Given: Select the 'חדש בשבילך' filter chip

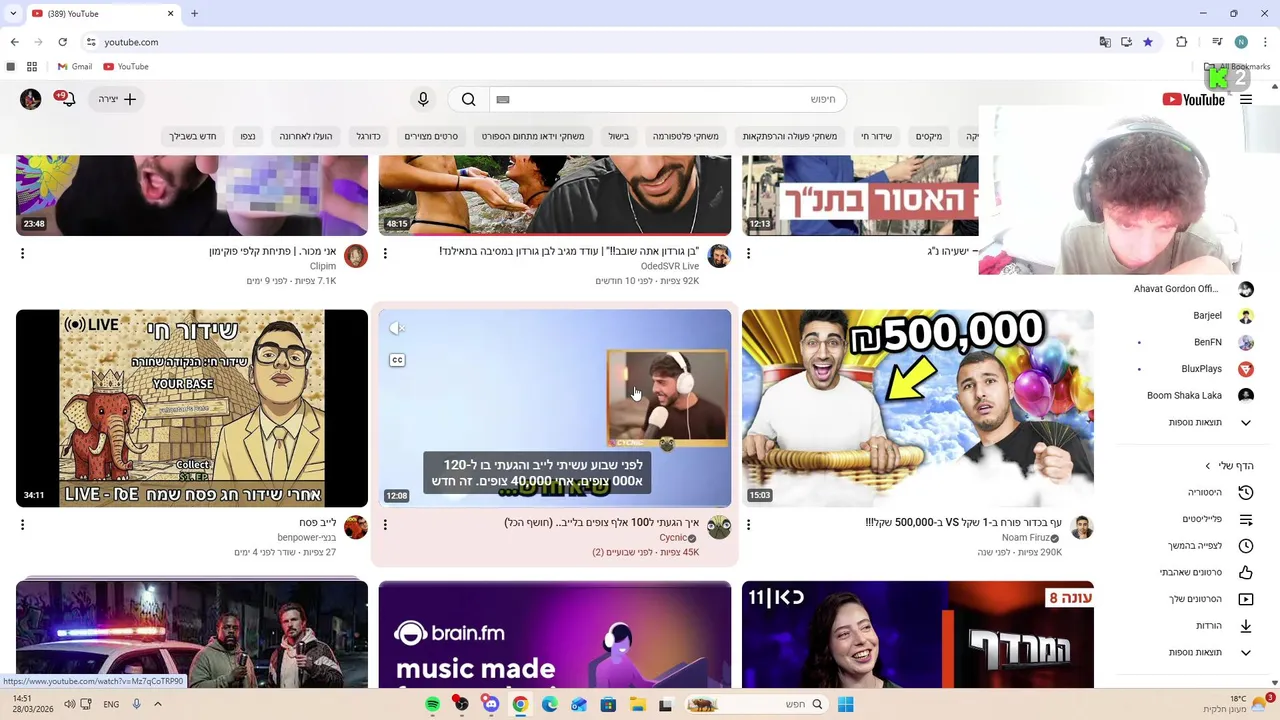Looking at the screenshot, I should [x=193, y=136].
